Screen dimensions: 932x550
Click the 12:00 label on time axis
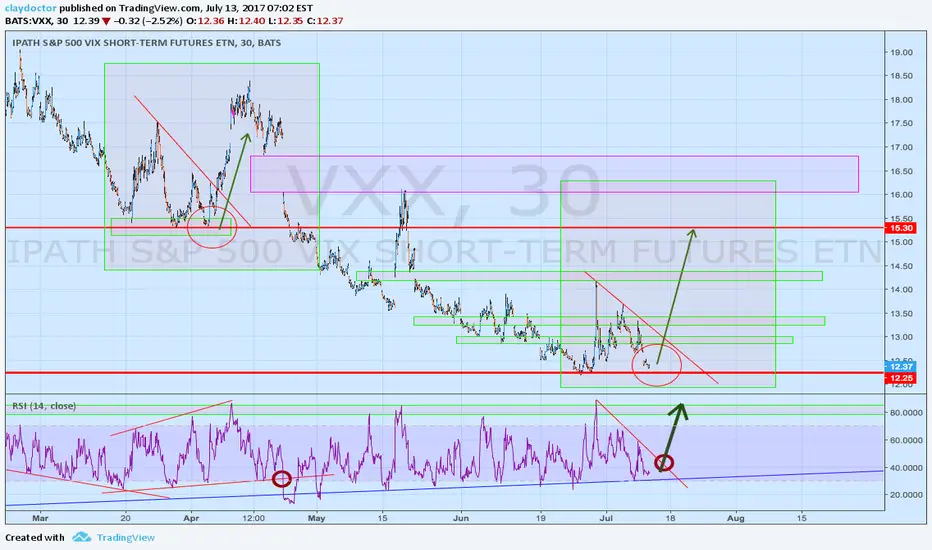[254, 518]
